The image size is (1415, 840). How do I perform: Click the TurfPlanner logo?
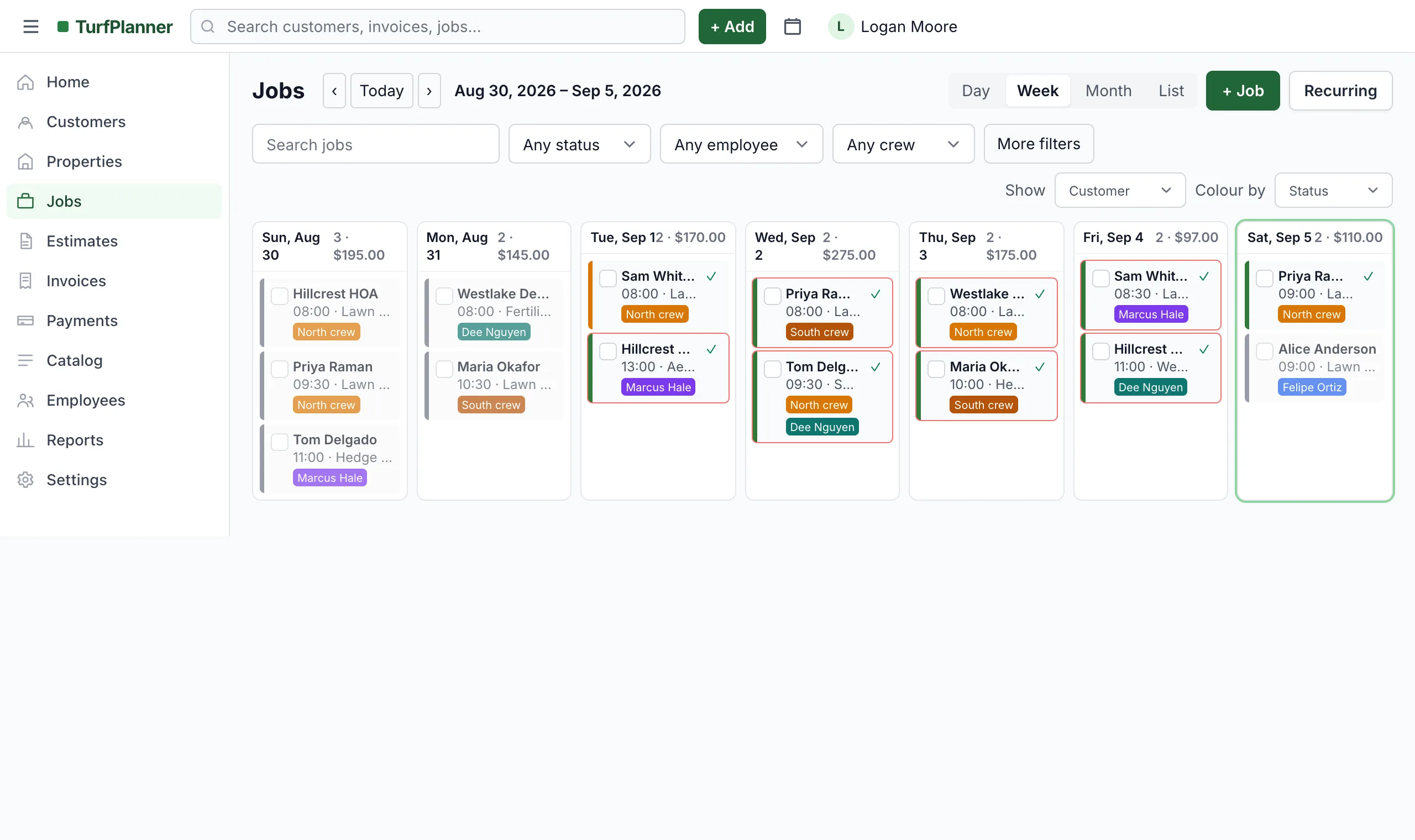click(115, 27)
